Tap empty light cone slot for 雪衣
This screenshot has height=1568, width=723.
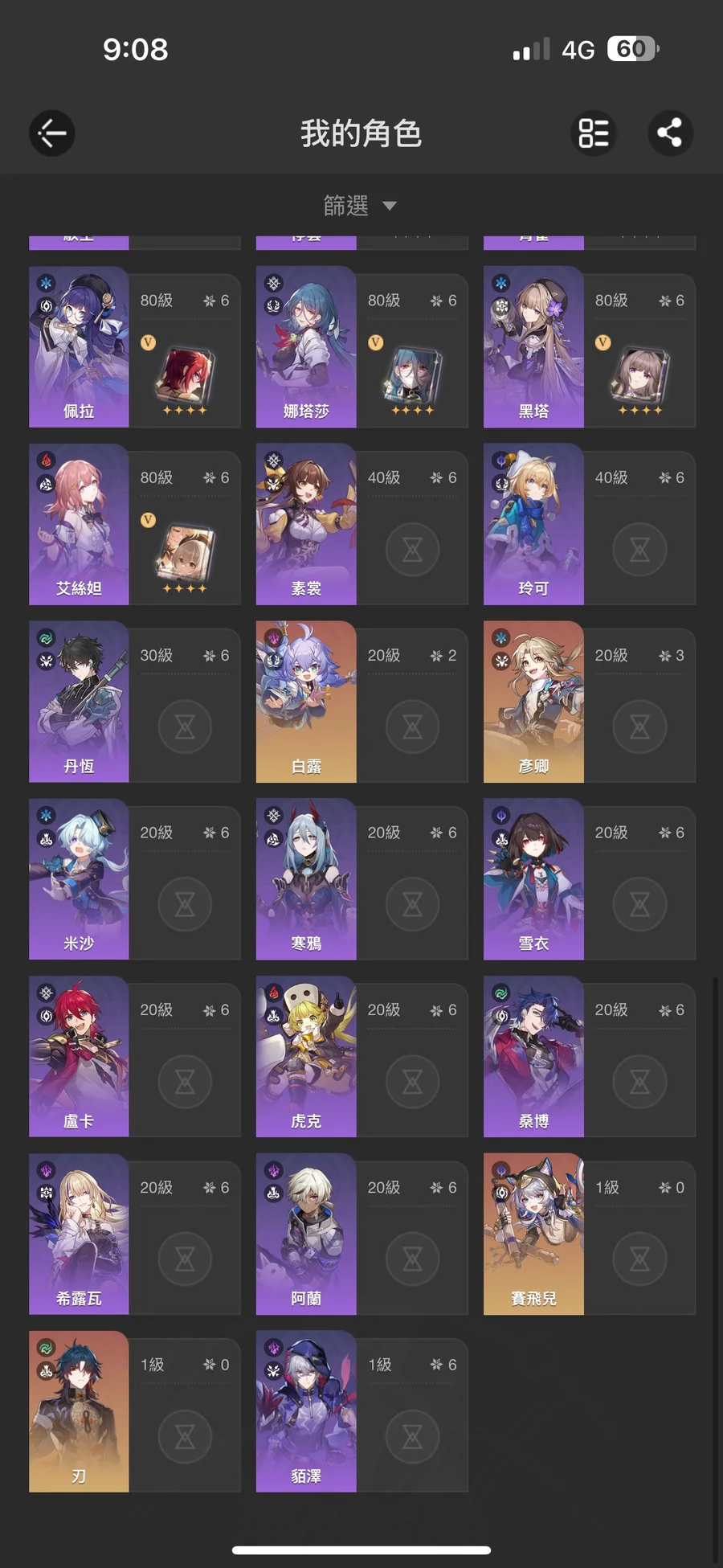click(x=639, y=904)
